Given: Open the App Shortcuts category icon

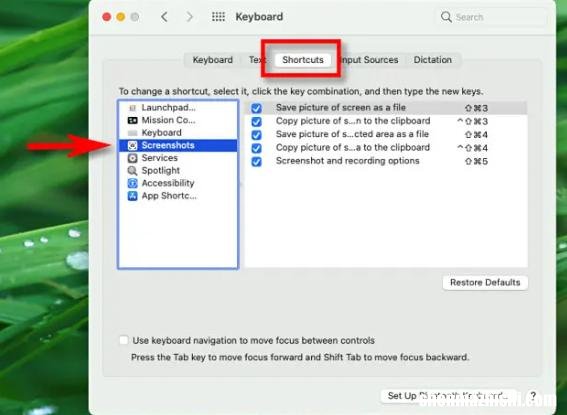Looking at the screenshot, I should [x=133, y=196].
